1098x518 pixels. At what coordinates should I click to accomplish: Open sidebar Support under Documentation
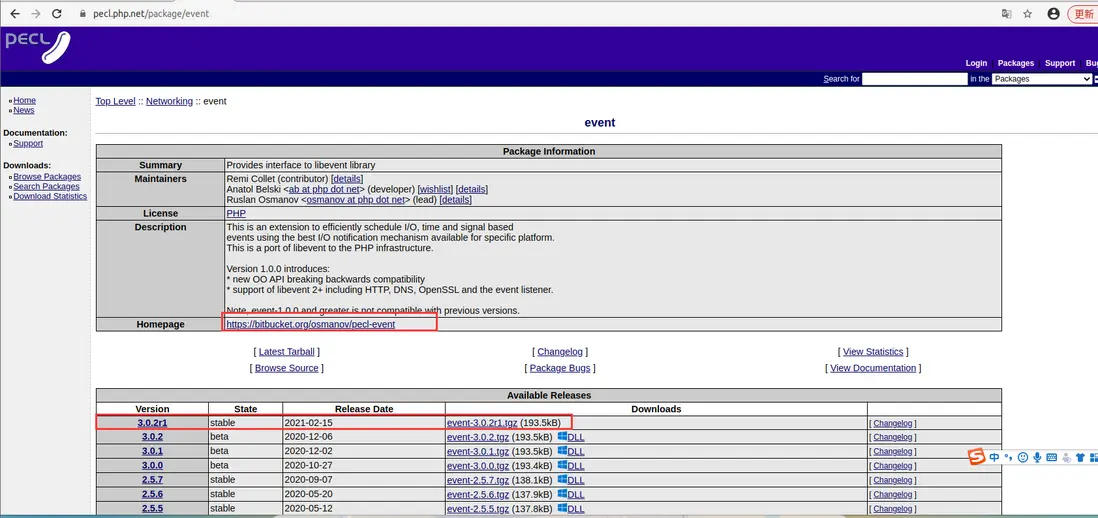(x=28, y=144)
